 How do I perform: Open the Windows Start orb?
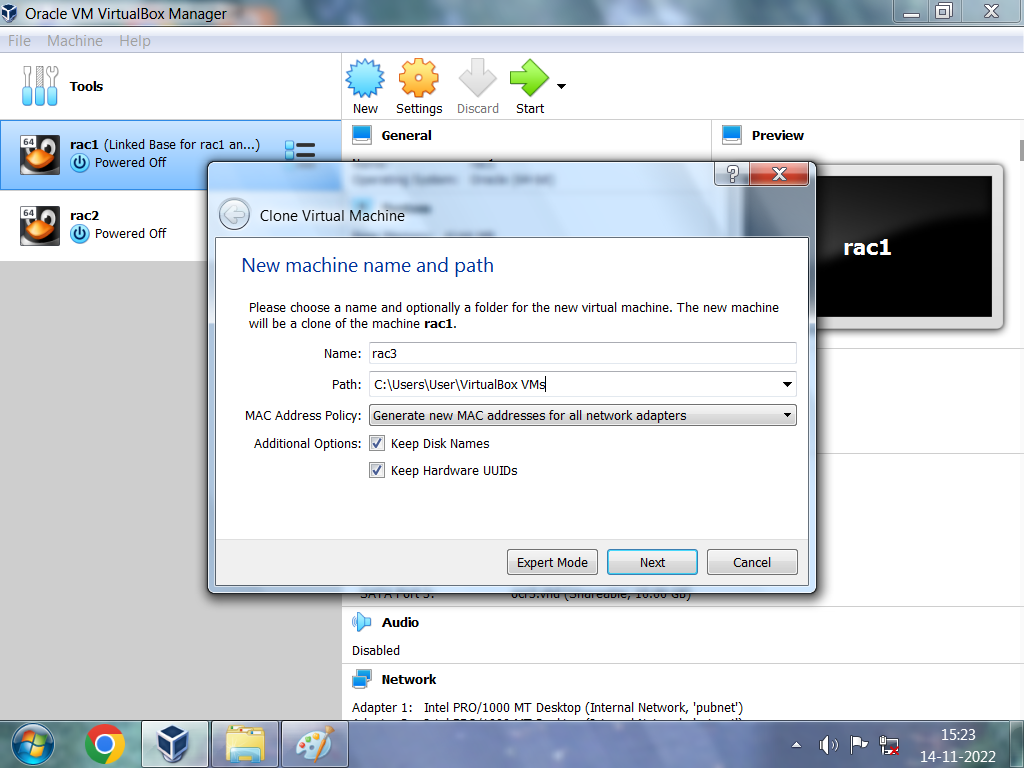pyautogui.click(x=33, y=744)
